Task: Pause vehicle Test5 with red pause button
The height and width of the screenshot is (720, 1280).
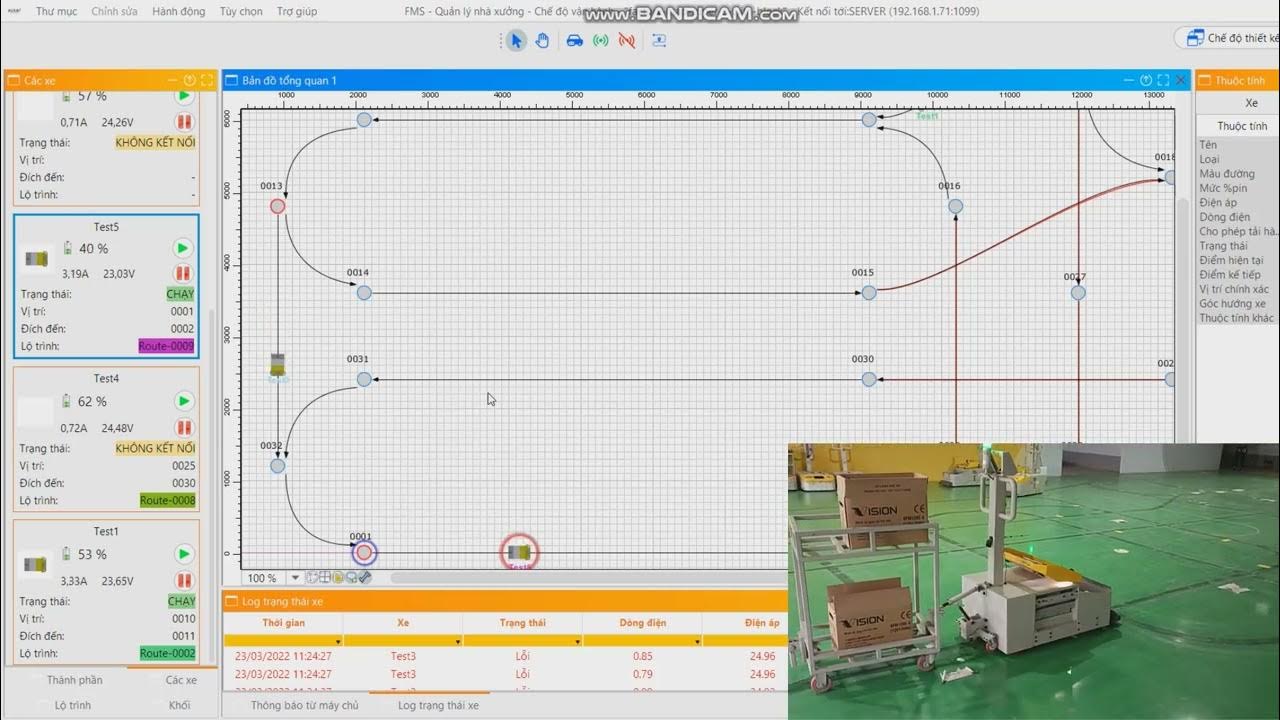Action: (182, 273)
